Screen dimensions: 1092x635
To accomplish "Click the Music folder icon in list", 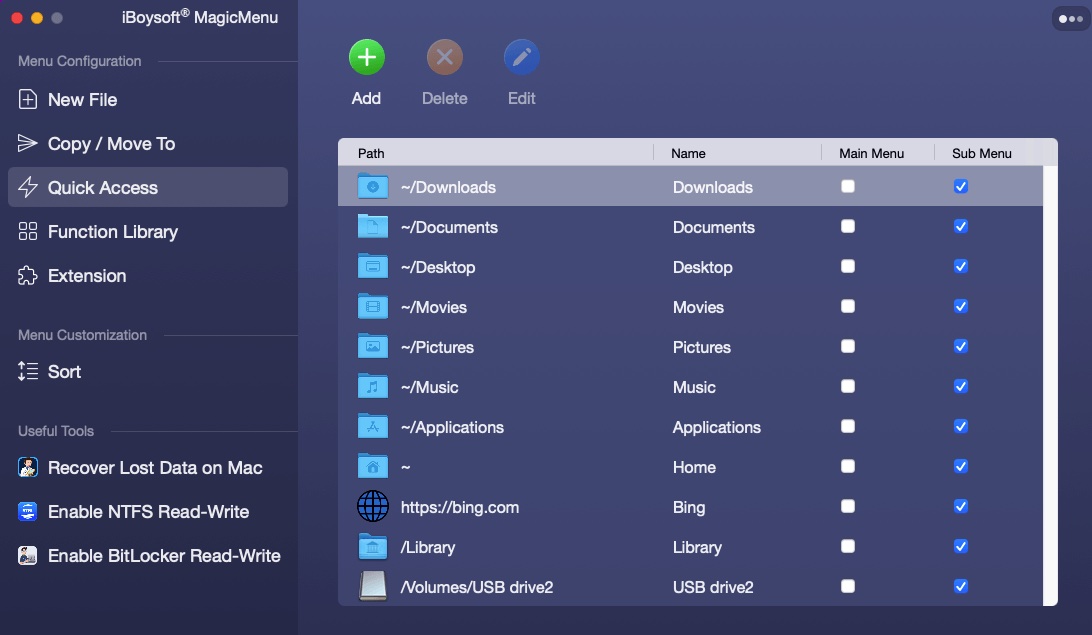I will [x=373, y=387].
